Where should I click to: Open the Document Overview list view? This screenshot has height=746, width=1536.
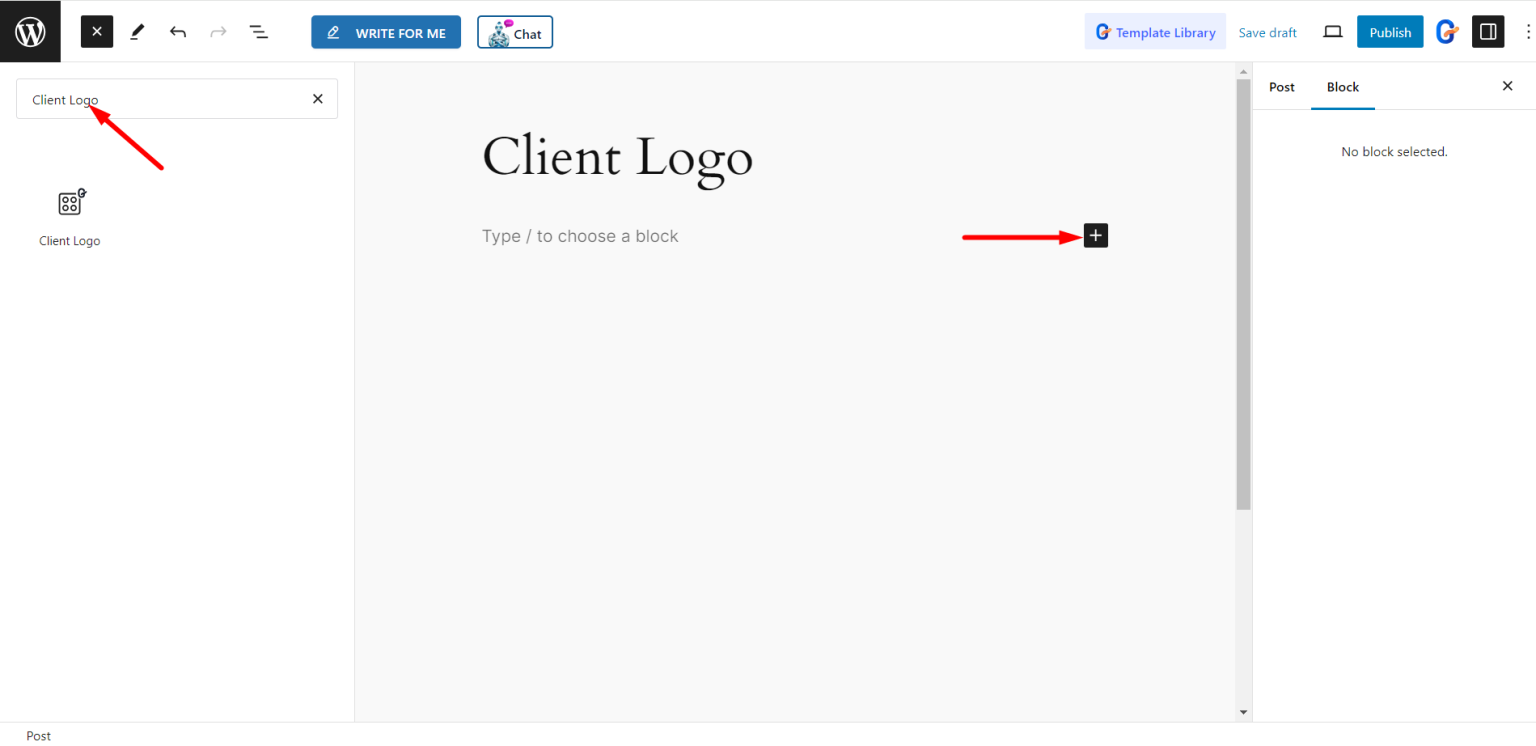259,31
